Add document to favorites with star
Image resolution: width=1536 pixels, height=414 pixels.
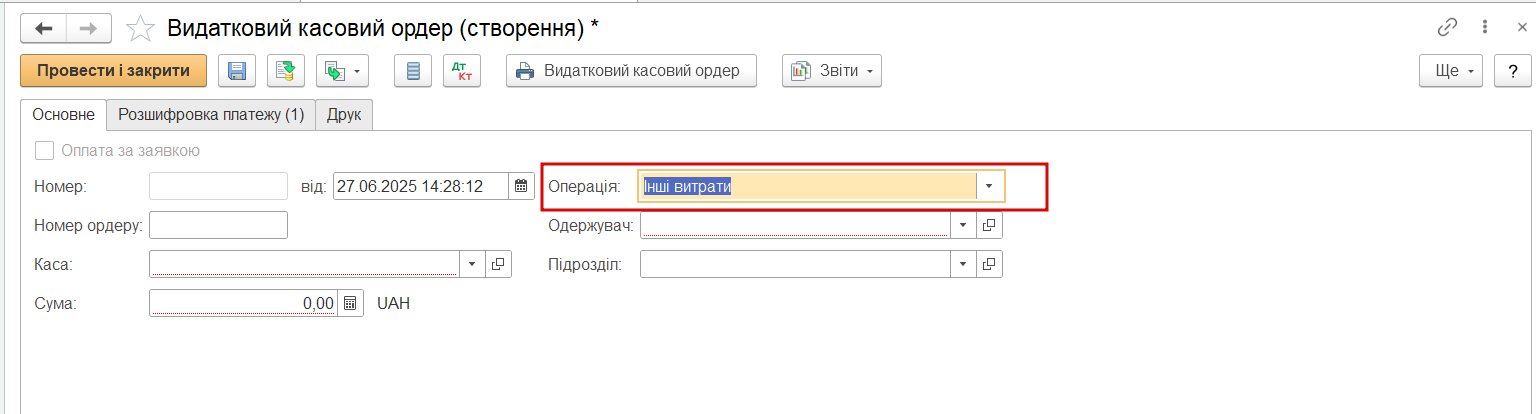click(x=140, y=29)
